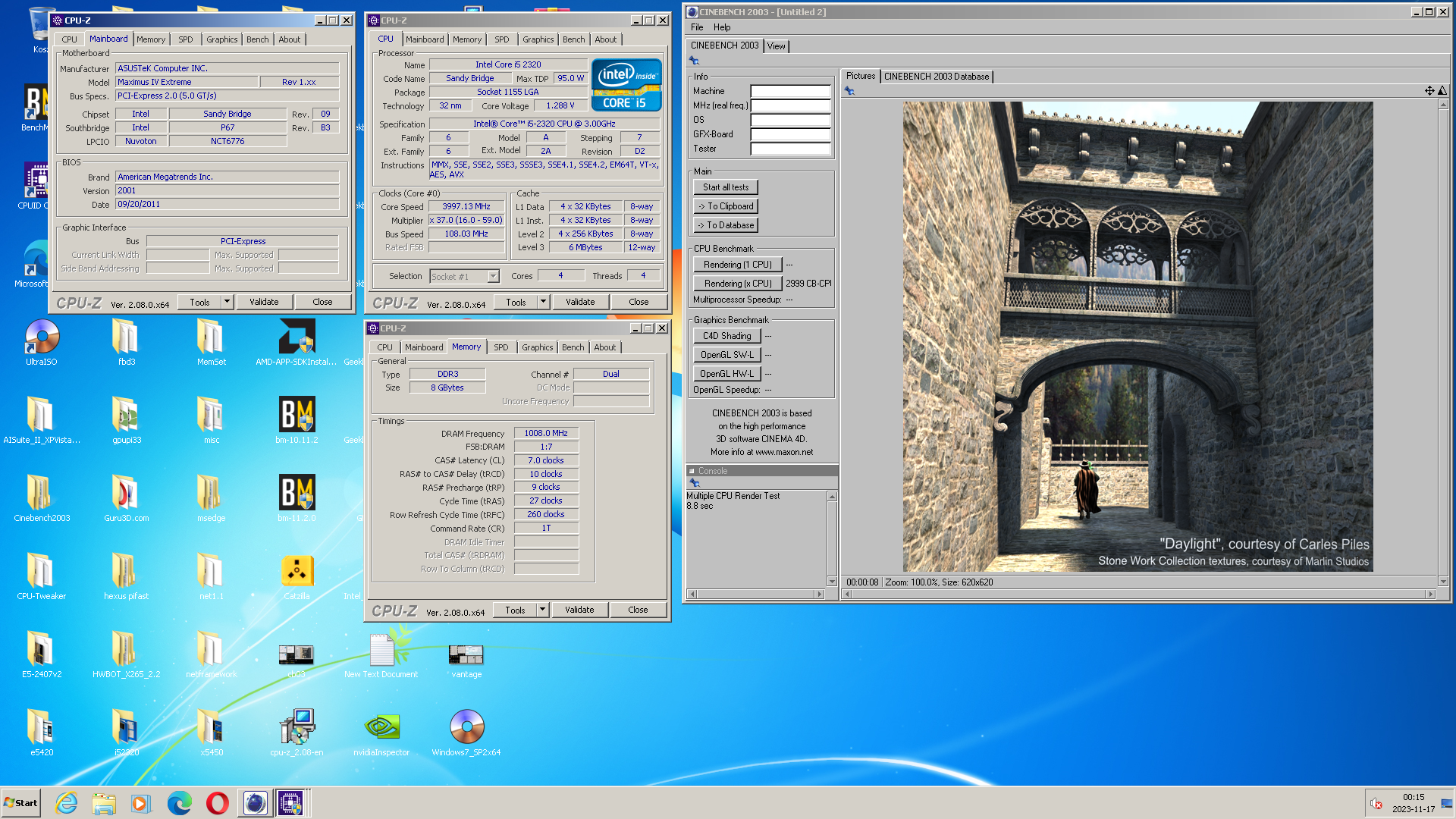This screenshot has width=1456, height=819.
Task: Open the File menu in CINEBENCH
Action: coord(697,27)
